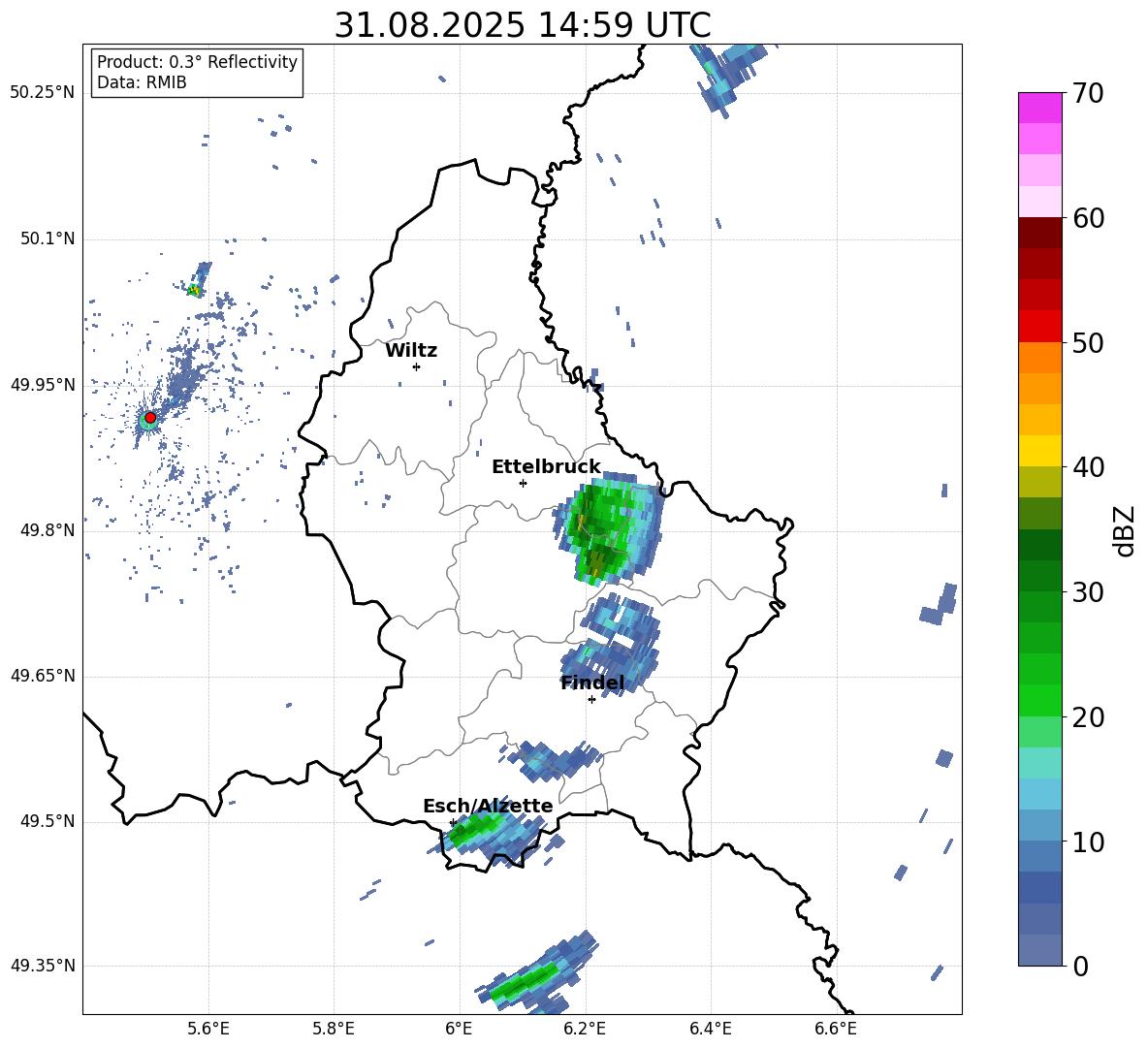
Task: Click the 10 value on the colorbar
Action: click(1087, 842)
